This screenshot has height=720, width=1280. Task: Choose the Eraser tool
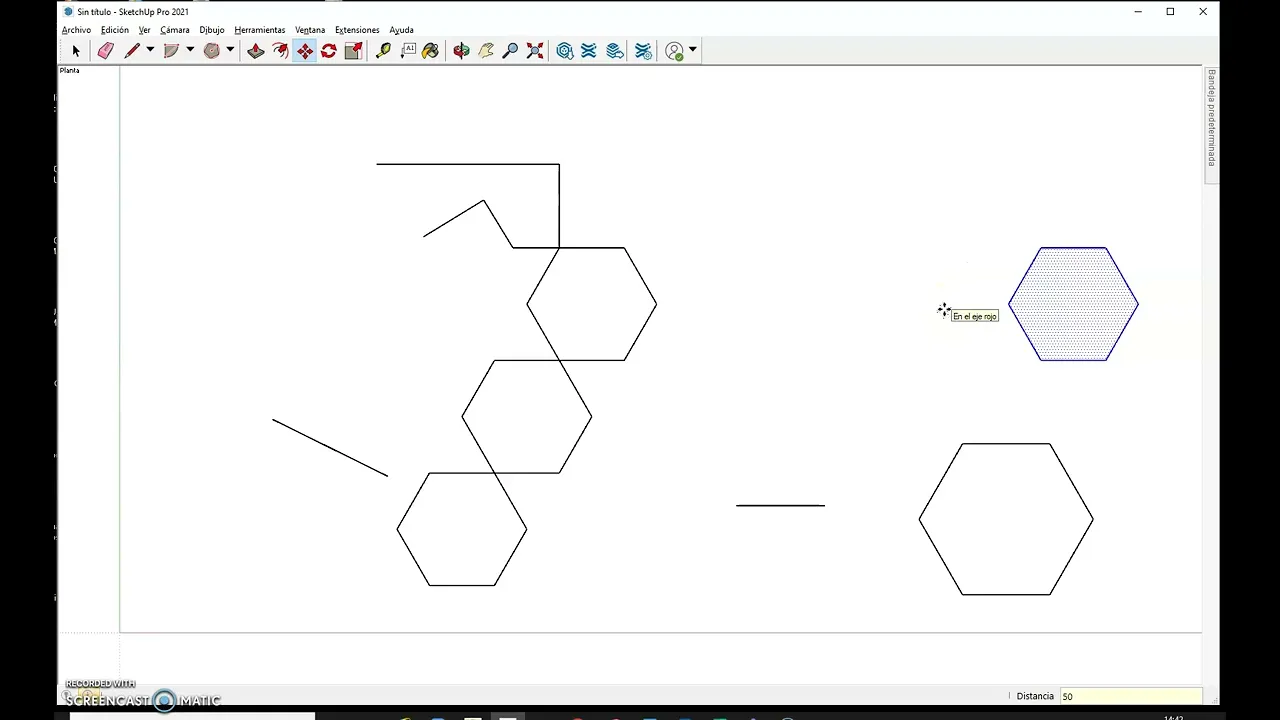pos(105,51)
